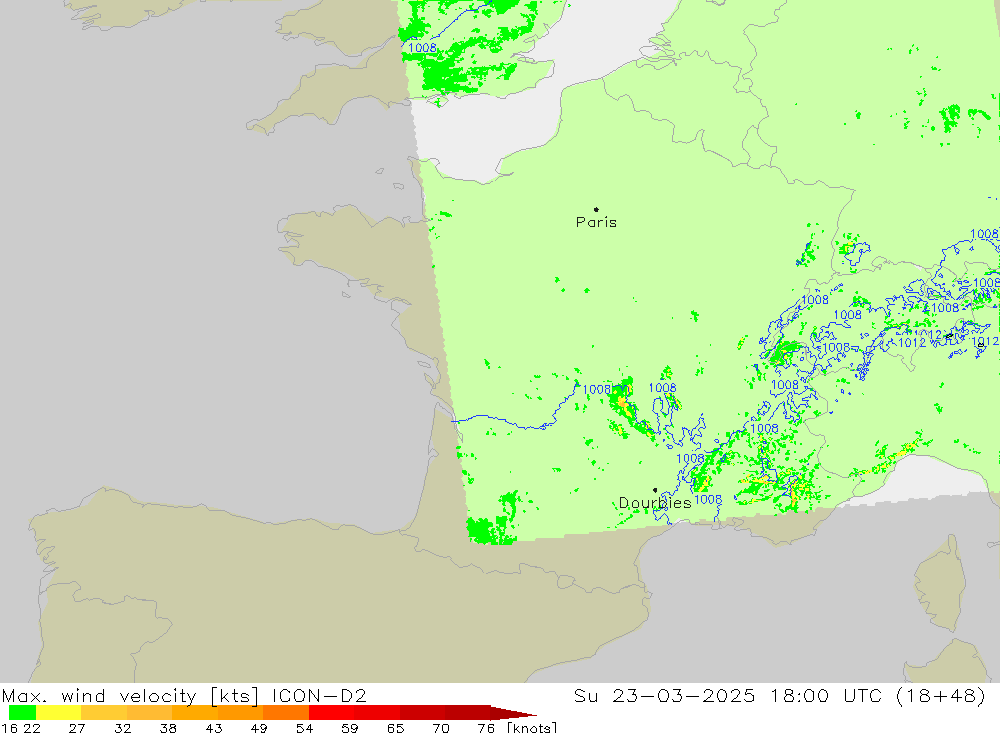Select the 70–76 knots darkest red band
Screen dimensions: 1000x733
467,713
